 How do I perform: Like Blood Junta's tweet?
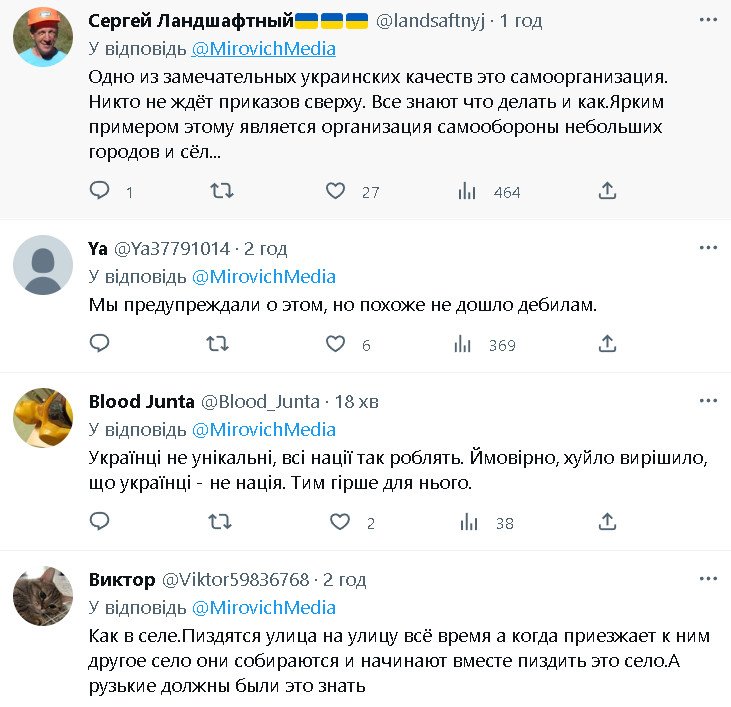pos(341,522)
